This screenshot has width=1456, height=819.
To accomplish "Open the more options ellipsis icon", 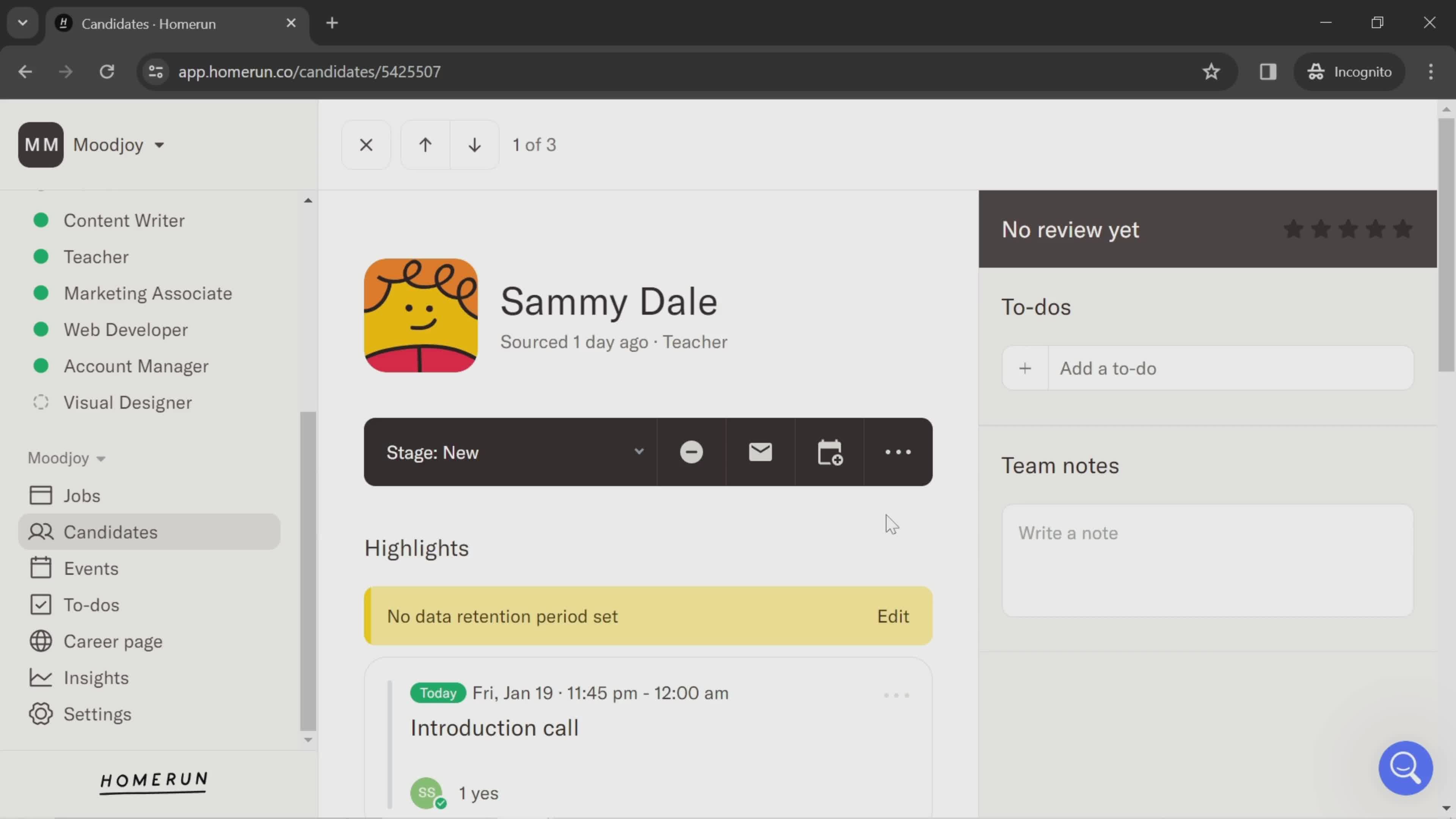I will pyautogui.click(x=898, y=452).
